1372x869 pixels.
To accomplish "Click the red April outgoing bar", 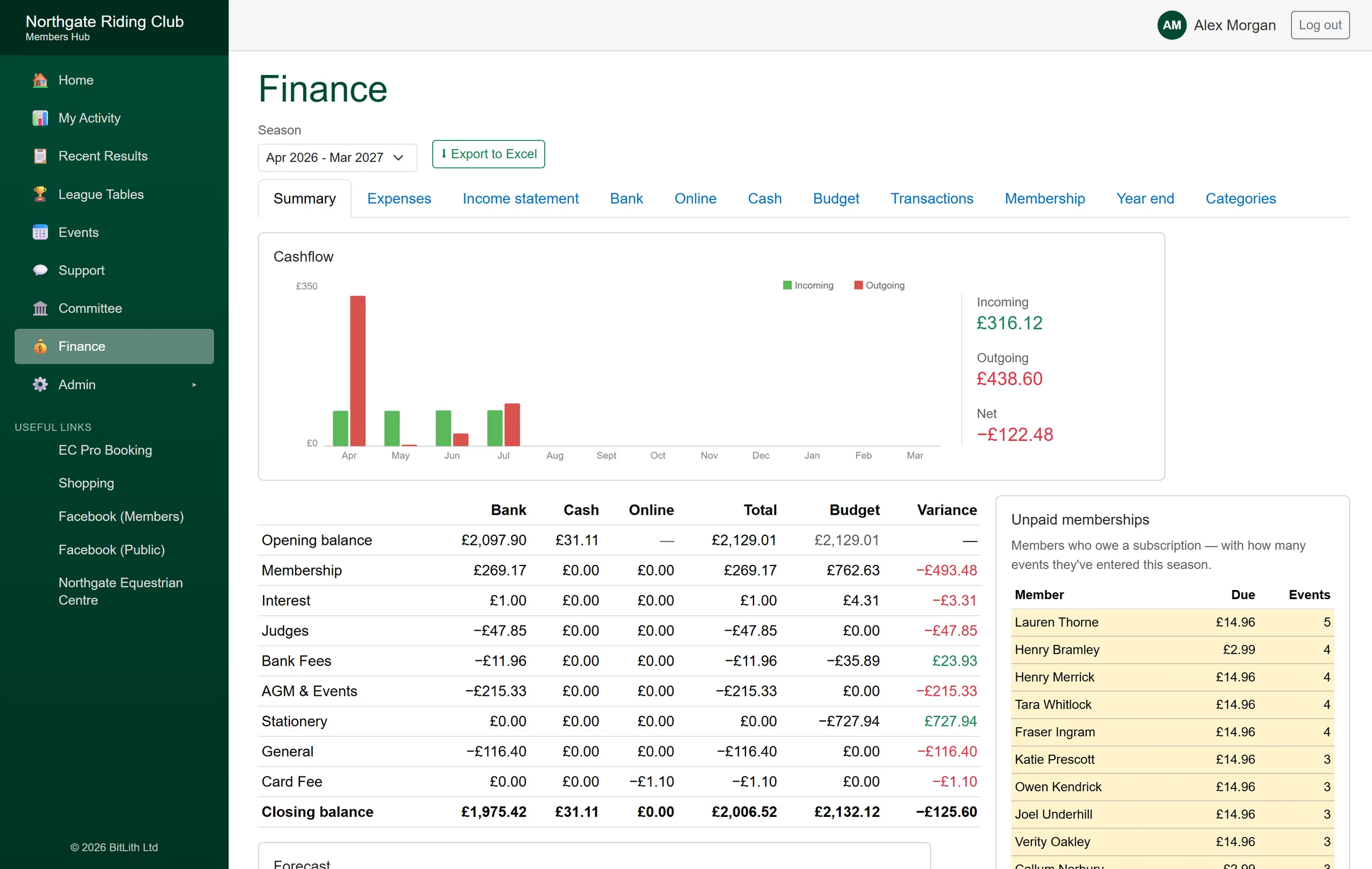I will pos(358,370).
